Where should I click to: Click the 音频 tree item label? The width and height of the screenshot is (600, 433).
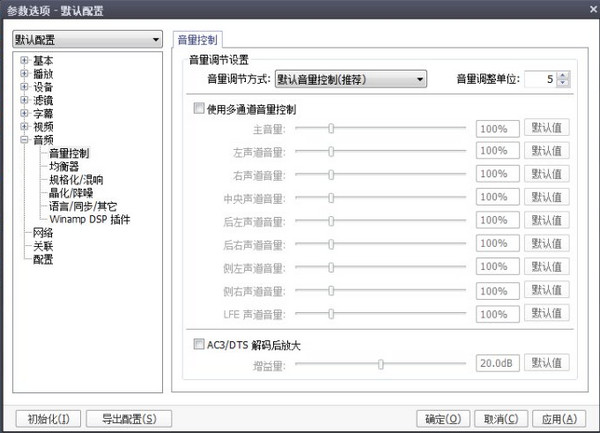[x=43, y=140]
